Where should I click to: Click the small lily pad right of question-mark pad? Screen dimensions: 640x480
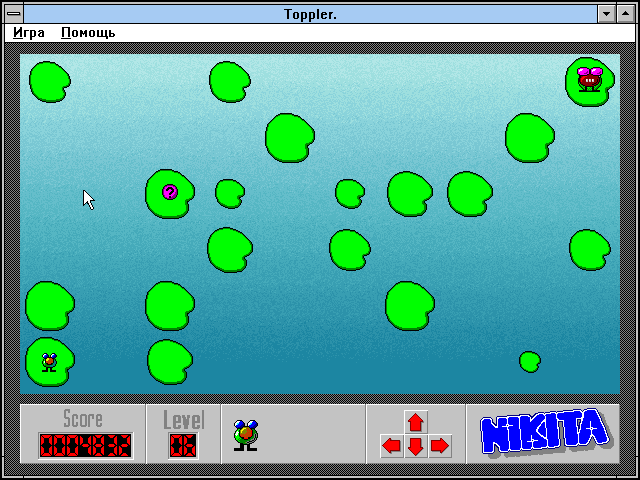(230, 193)
